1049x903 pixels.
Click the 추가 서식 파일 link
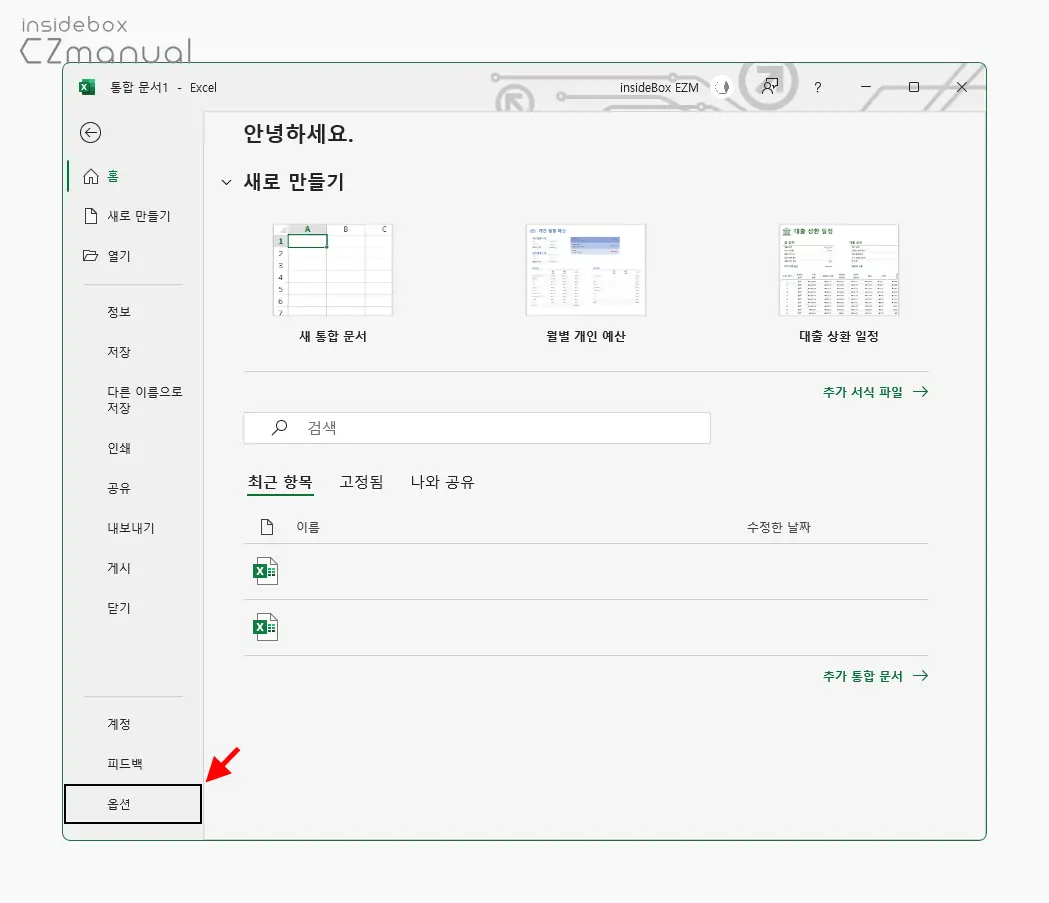tap(875, 392)
